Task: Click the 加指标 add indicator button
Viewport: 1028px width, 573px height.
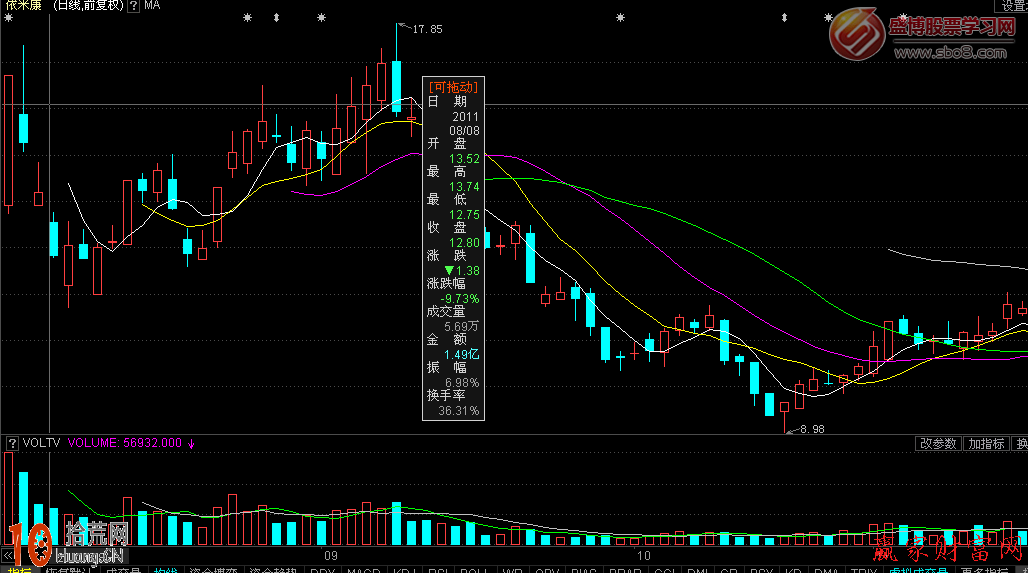Action: point(986,443)
